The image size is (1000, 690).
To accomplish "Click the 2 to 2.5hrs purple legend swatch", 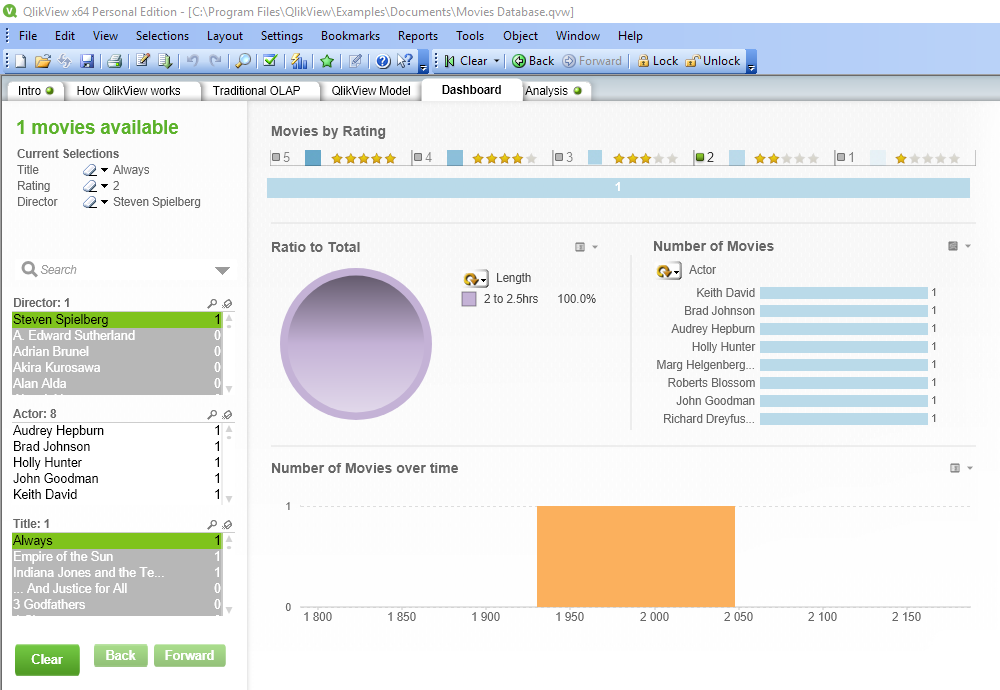I will coord(469,299).
